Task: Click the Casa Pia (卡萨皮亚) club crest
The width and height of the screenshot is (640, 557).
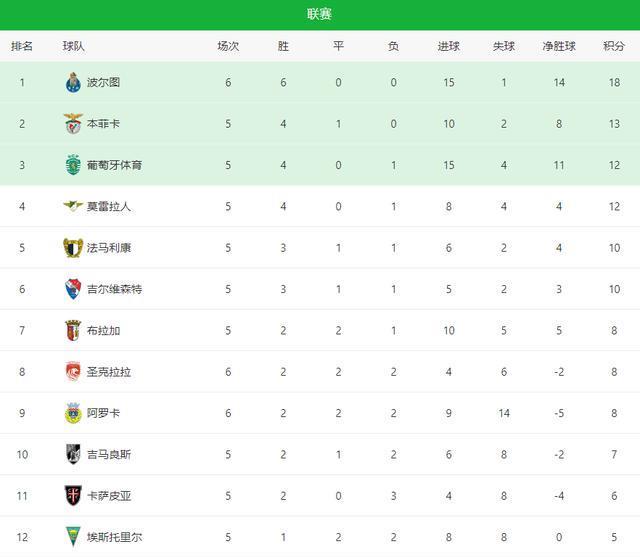Action: (x=73, y=495)
